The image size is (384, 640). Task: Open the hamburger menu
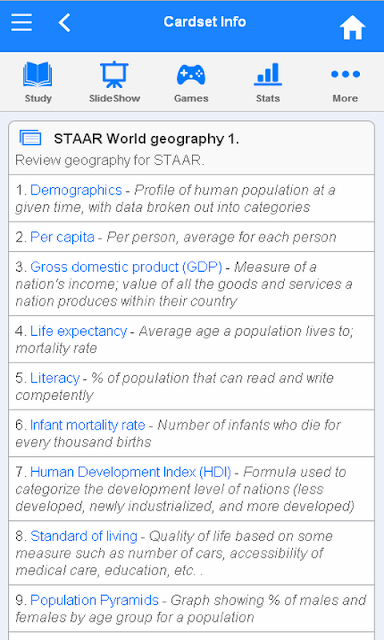[22, 22]
